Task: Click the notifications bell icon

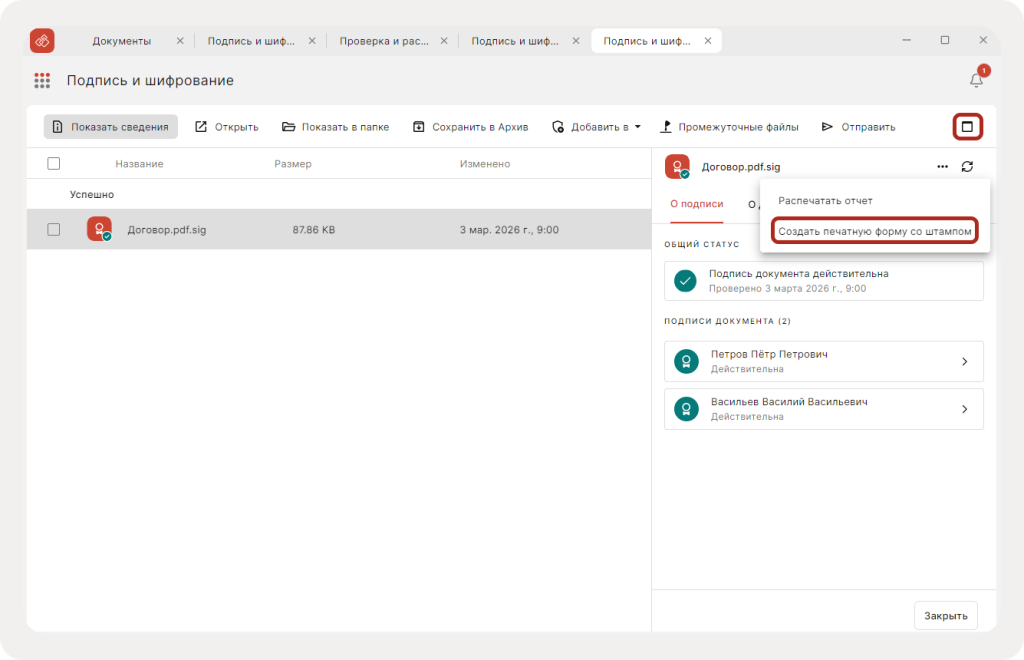Action: coord(976,81)
